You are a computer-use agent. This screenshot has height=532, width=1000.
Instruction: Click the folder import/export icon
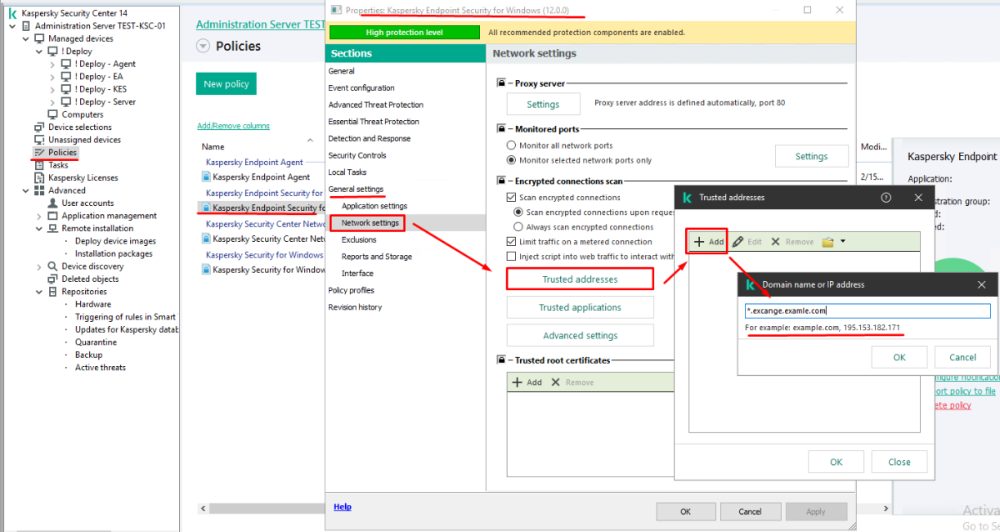[x=827, y=242]
